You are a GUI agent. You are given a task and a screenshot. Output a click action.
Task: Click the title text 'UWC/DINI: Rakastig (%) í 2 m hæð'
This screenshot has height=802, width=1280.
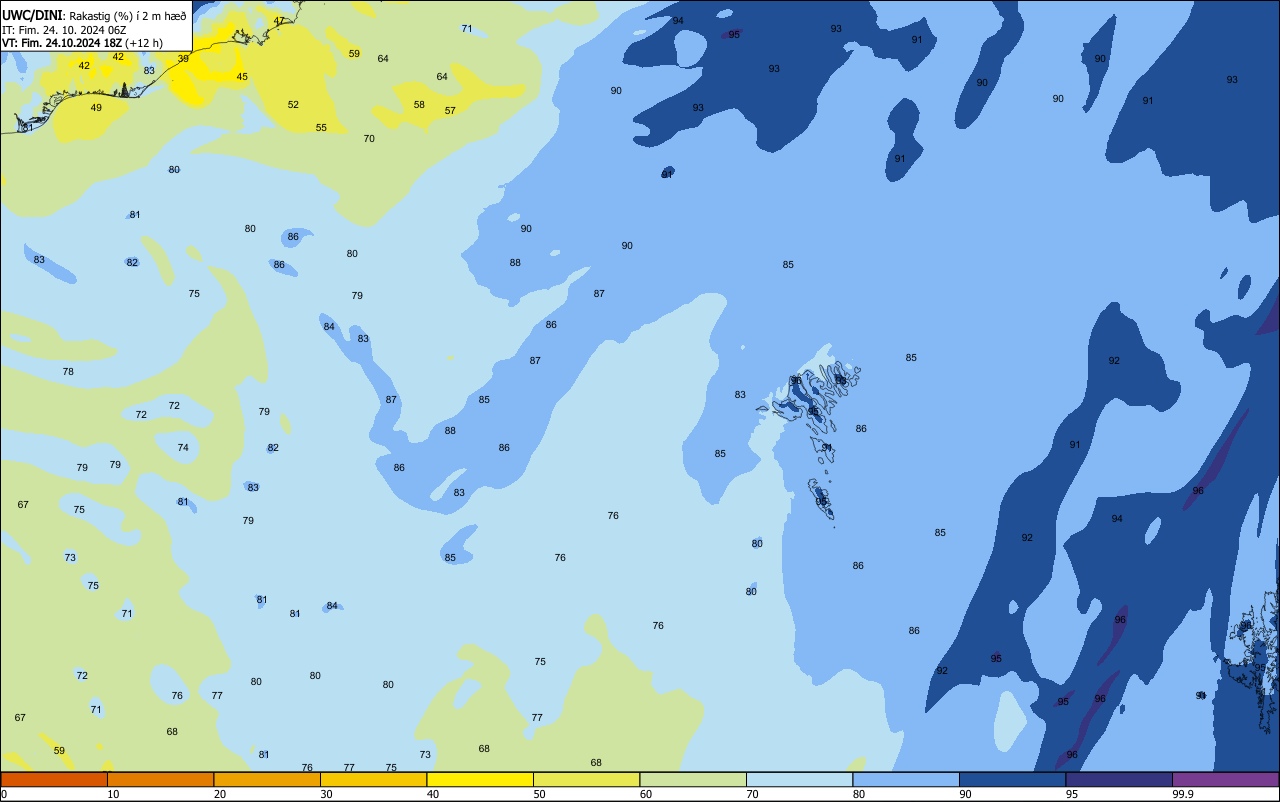94,15
